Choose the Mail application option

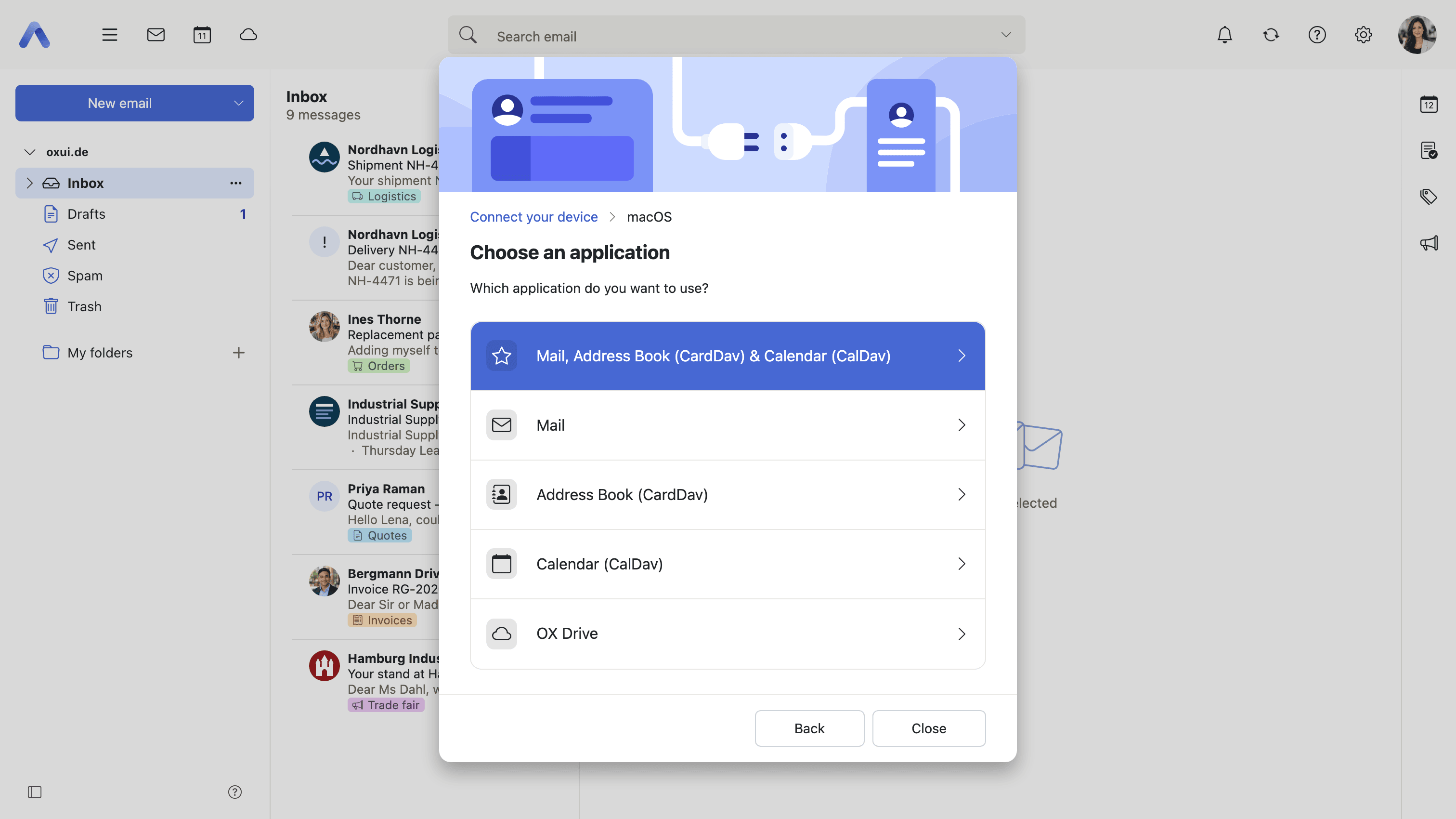[x=728, y=425]
